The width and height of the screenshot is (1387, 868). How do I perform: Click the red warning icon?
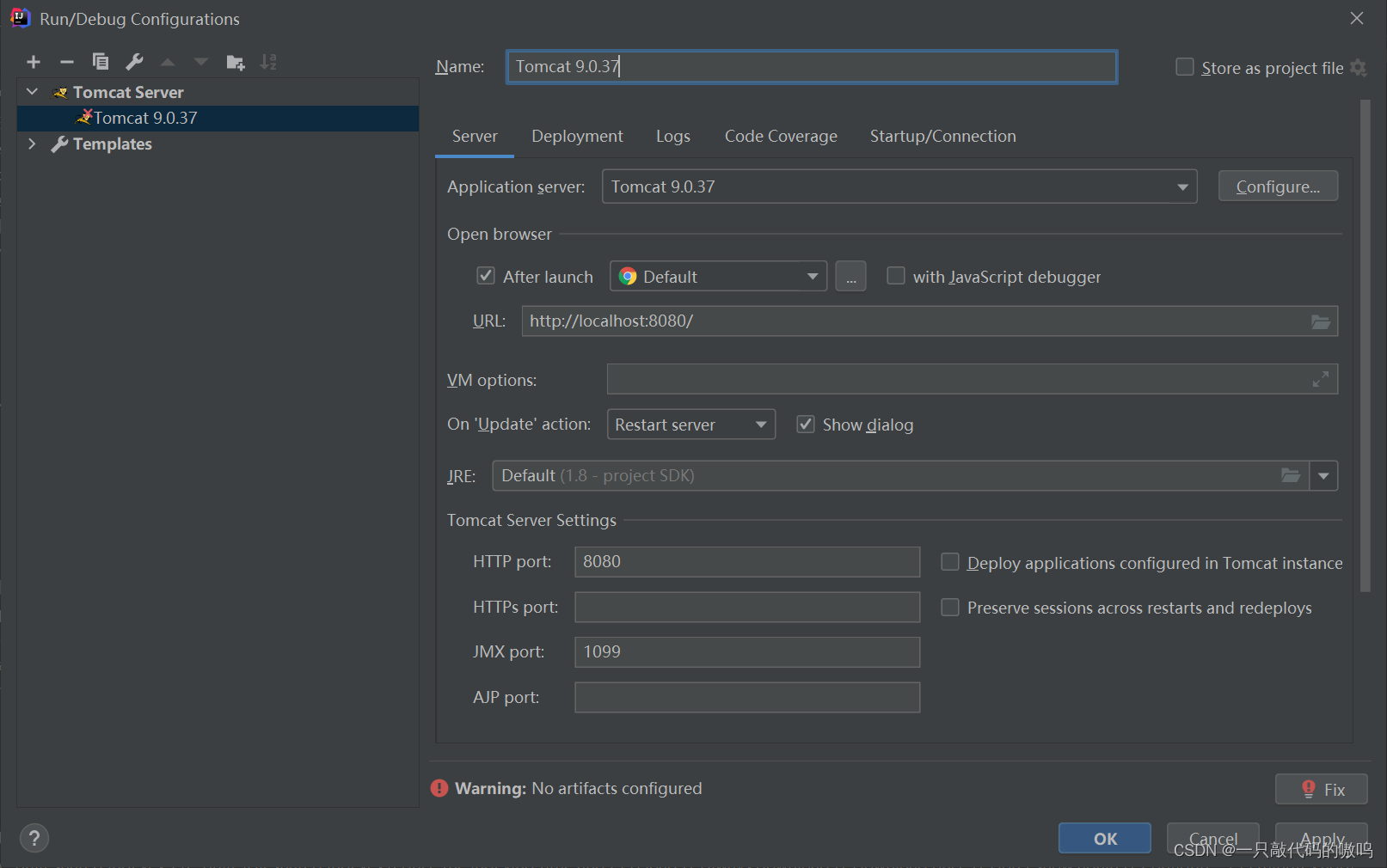click(x=439, y=788)
